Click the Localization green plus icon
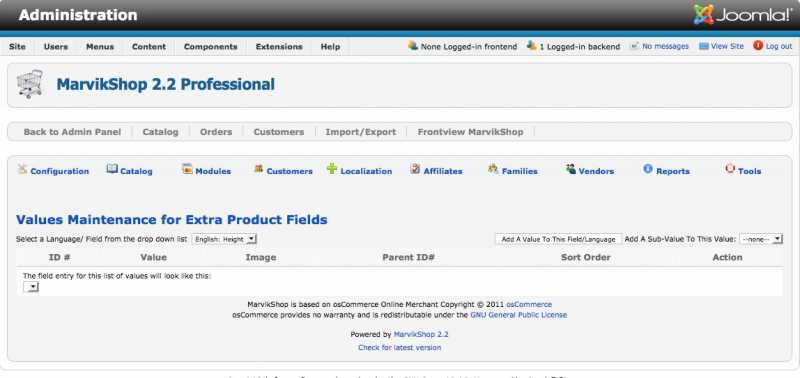The height and width of the screenshot is (378, 800). pyautogui.click(x=332, y=169)
